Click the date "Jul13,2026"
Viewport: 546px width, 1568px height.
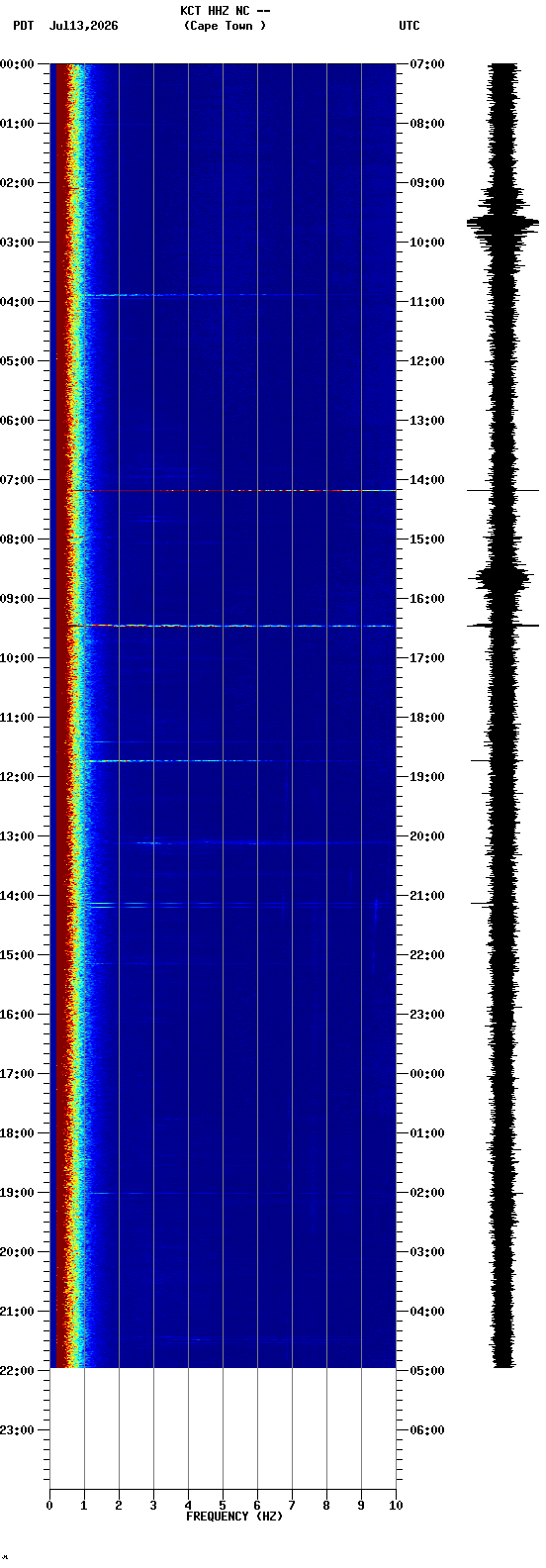[x=84, y=26]
